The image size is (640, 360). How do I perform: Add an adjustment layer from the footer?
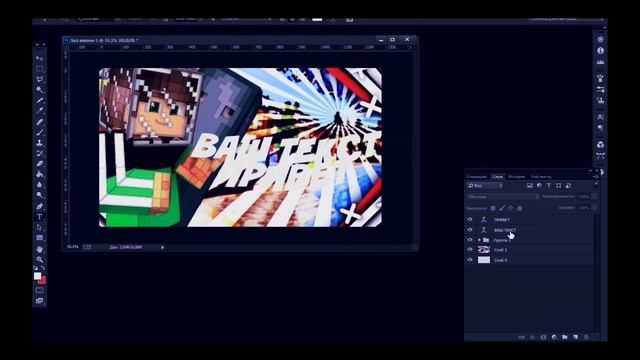(x=554, y=337)
